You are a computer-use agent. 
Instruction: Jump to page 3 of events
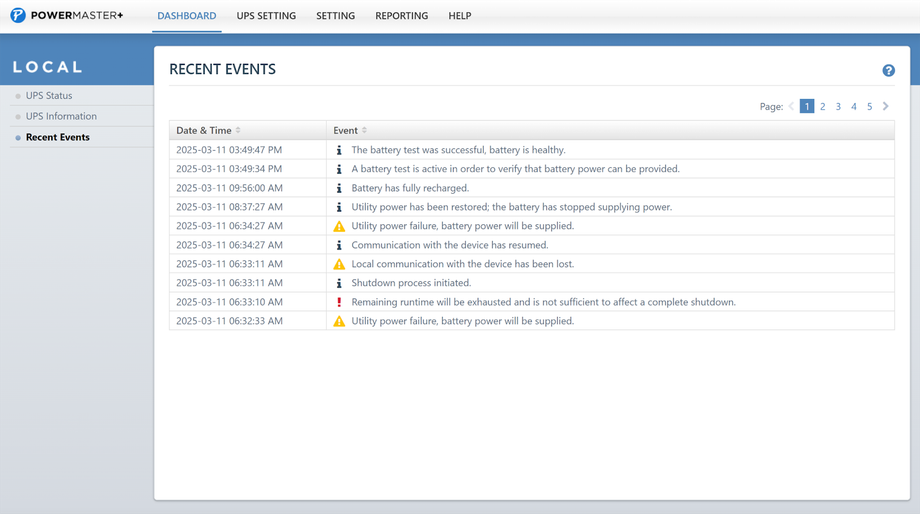838,106
